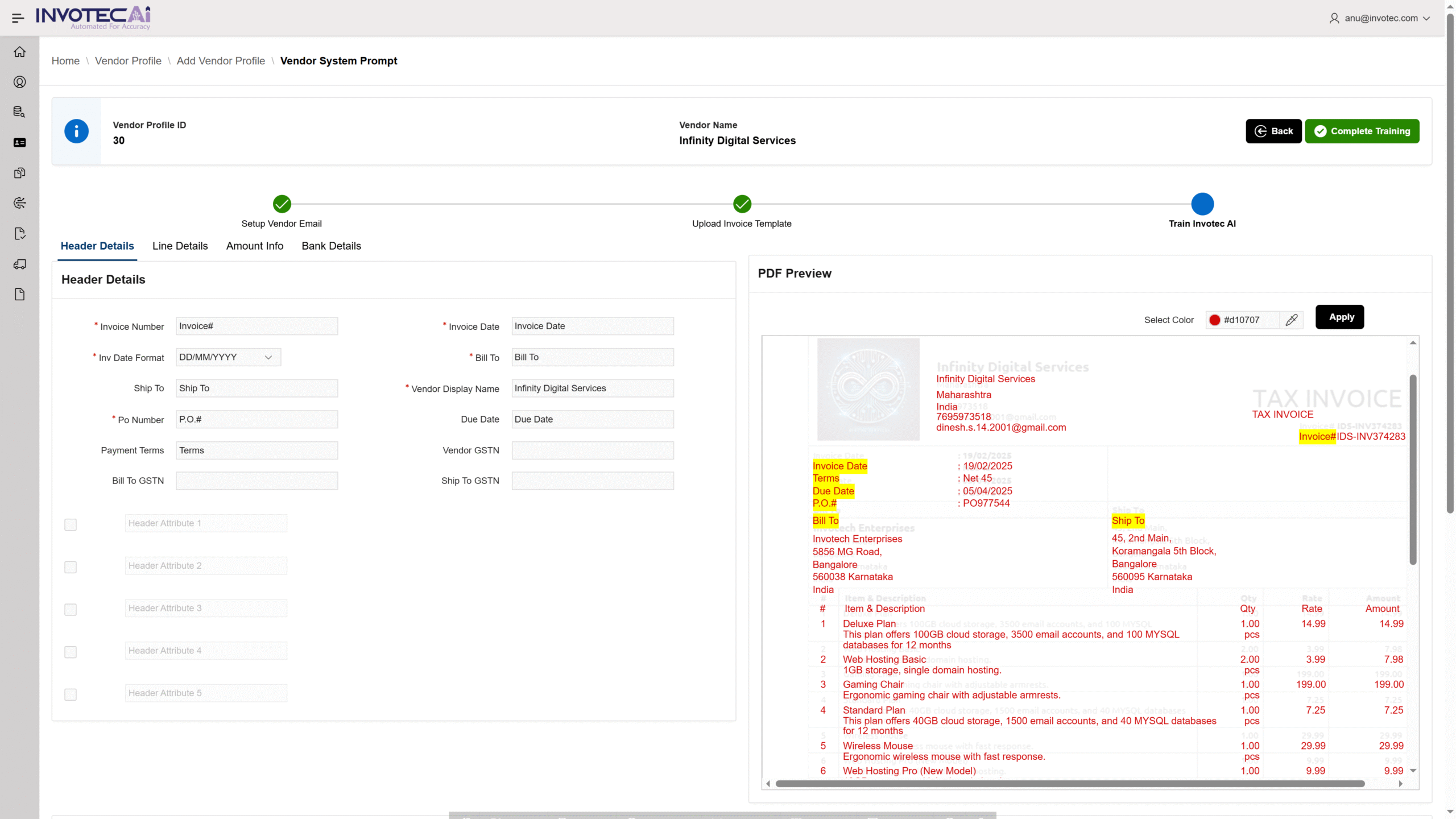Click the Invoice Number input field

(256, 326)
